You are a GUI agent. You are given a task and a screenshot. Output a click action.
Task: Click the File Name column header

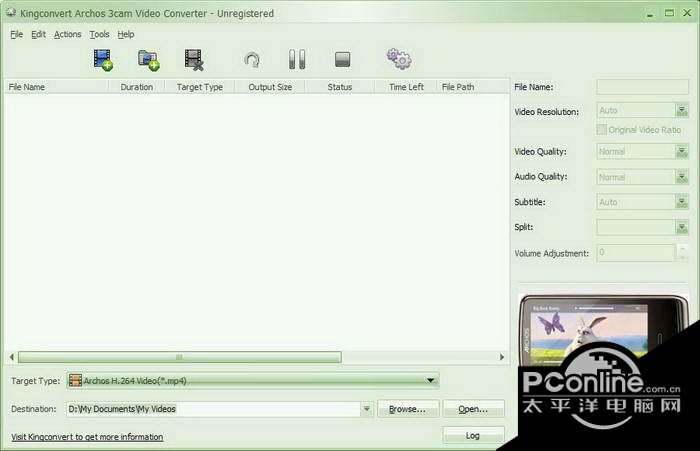[56, 87]
